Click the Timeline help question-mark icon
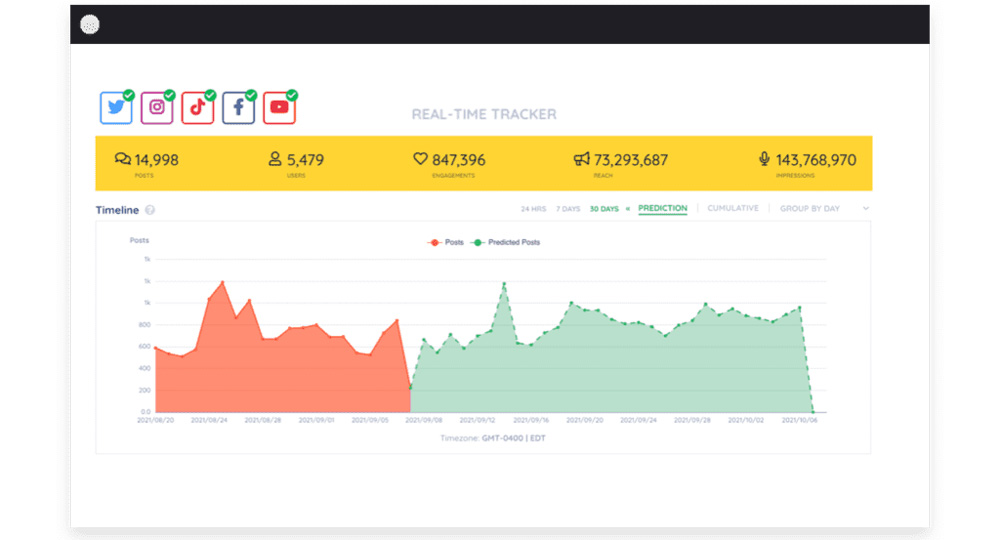The image size is (1000, 540). [150, 210]
